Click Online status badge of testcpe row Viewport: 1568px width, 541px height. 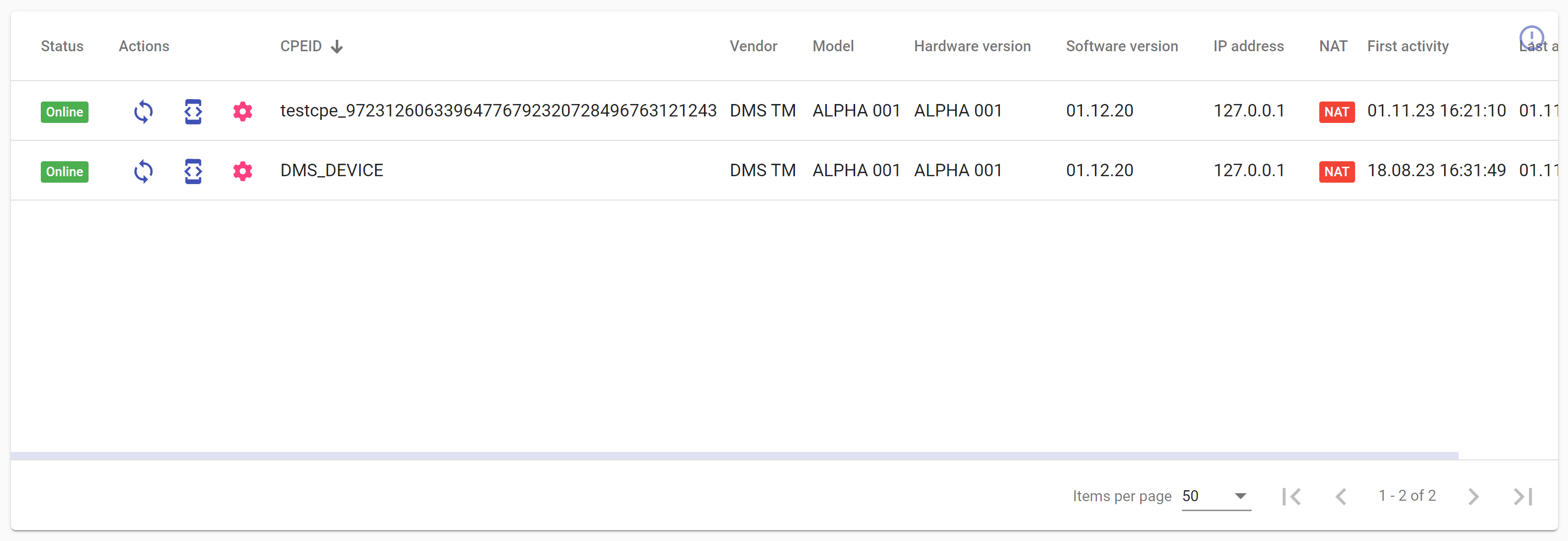pos(65,112)
